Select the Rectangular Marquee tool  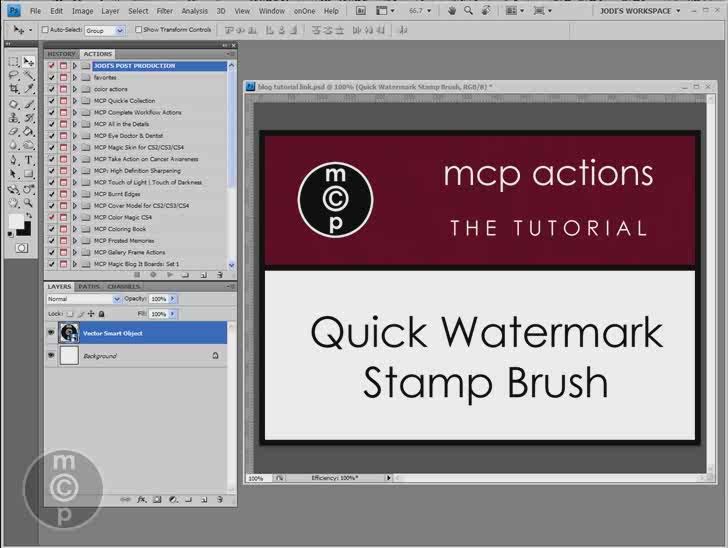click(x=13, y=62)
